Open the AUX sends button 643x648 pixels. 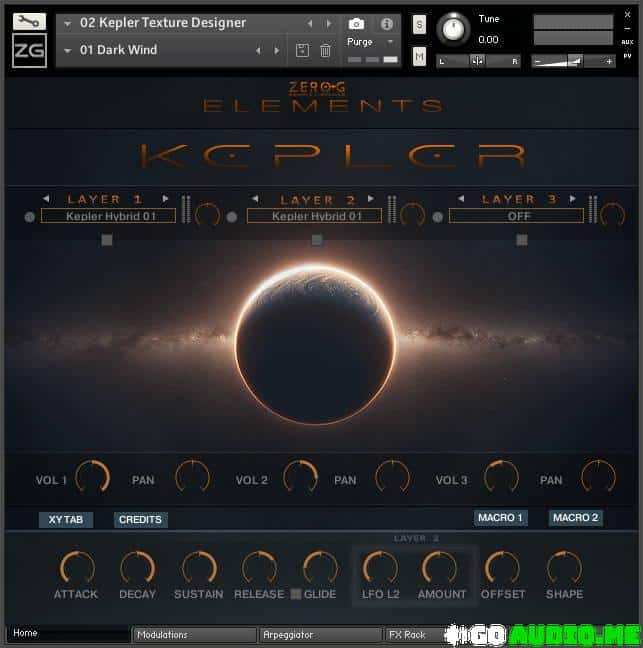click(627, 42)
